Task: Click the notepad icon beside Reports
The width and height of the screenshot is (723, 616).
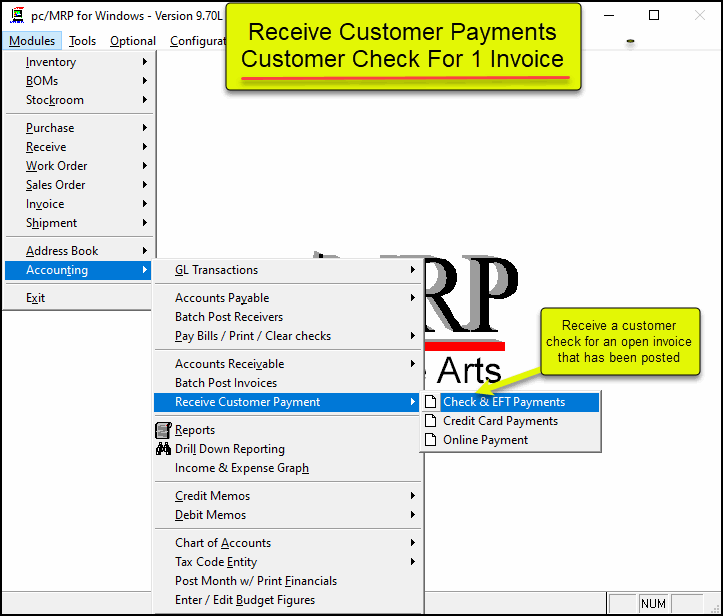Action: pos(163,430)
